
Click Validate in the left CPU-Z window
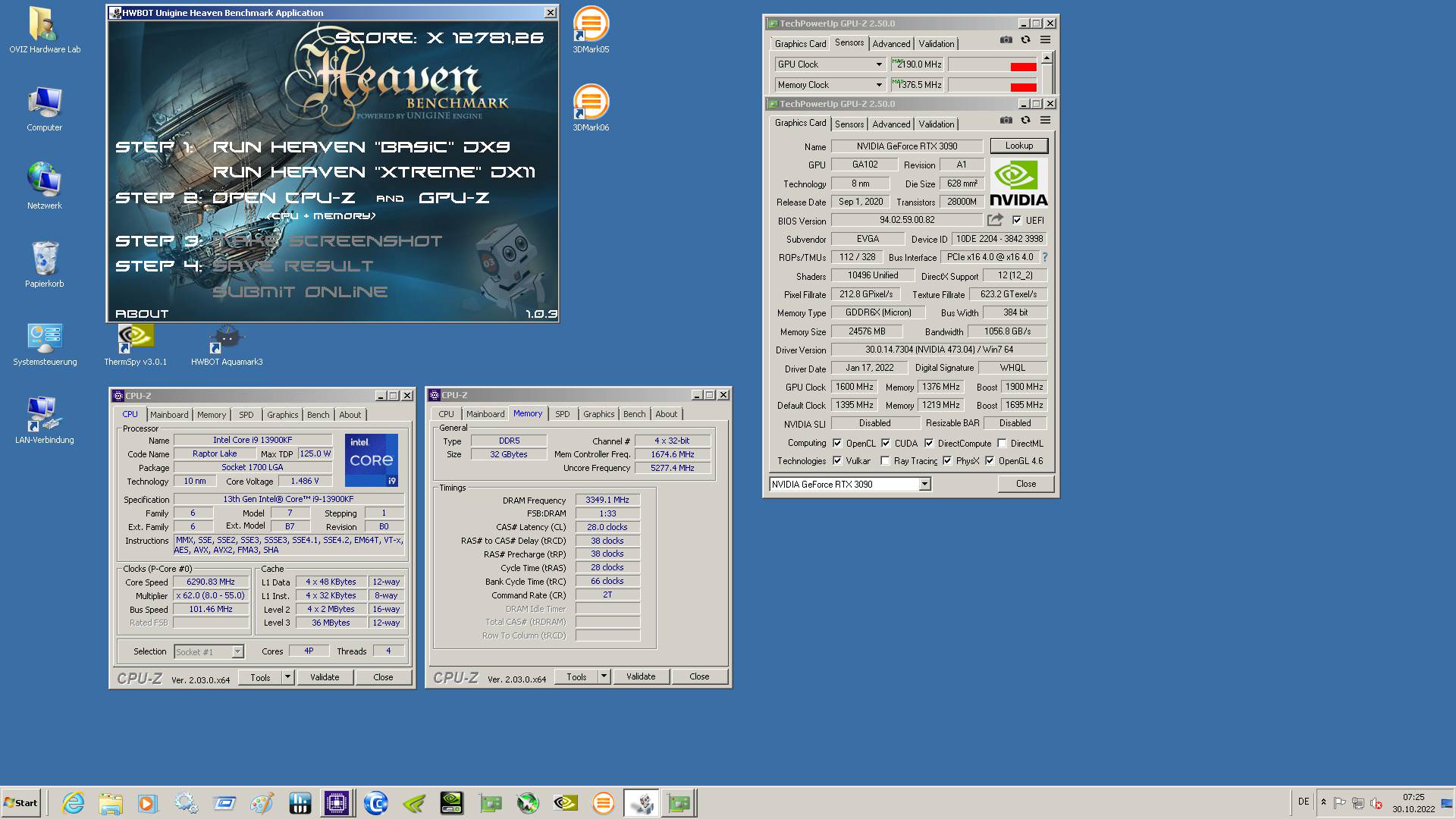pos(325,677)
